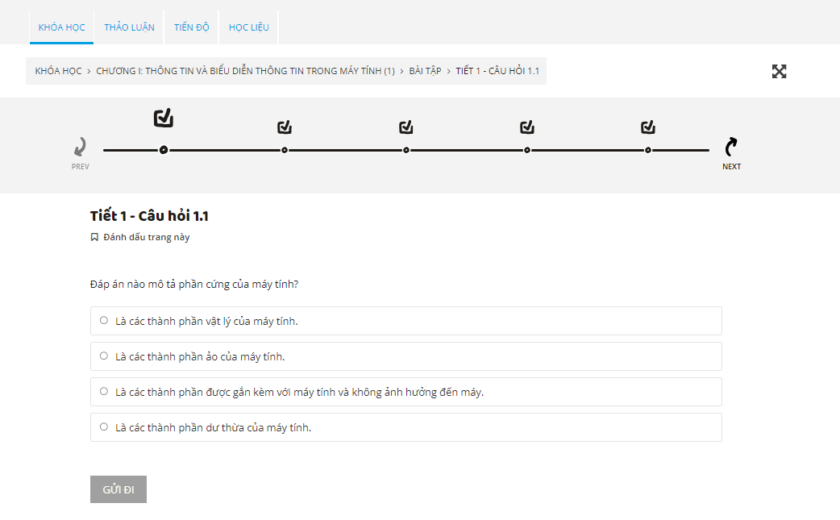Switch to the THẢO LUẬN tab
The image size is (840, 520).
pos(129,27)
